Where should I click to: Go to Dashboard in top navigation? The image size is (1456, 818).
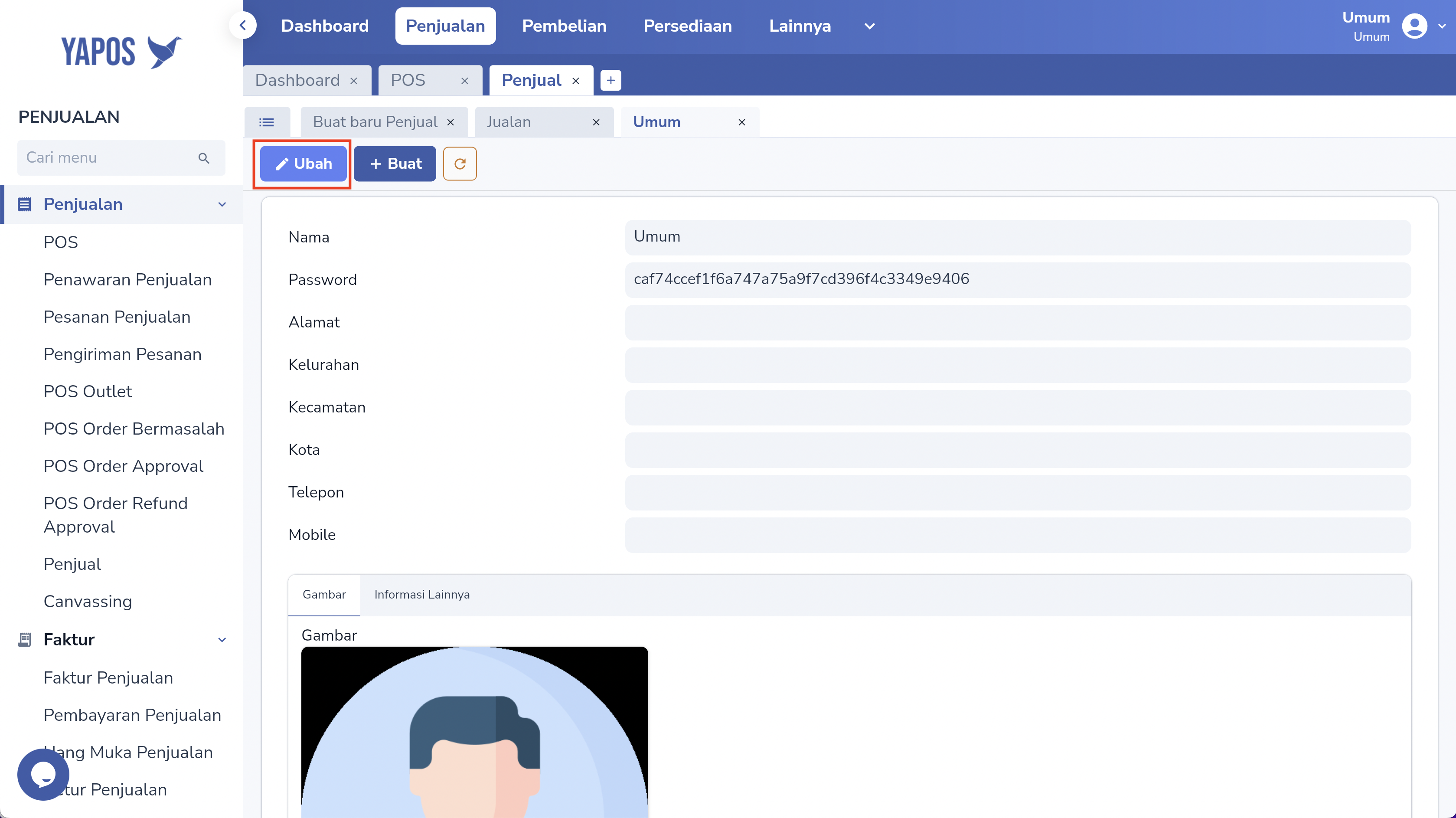[324, 26]
